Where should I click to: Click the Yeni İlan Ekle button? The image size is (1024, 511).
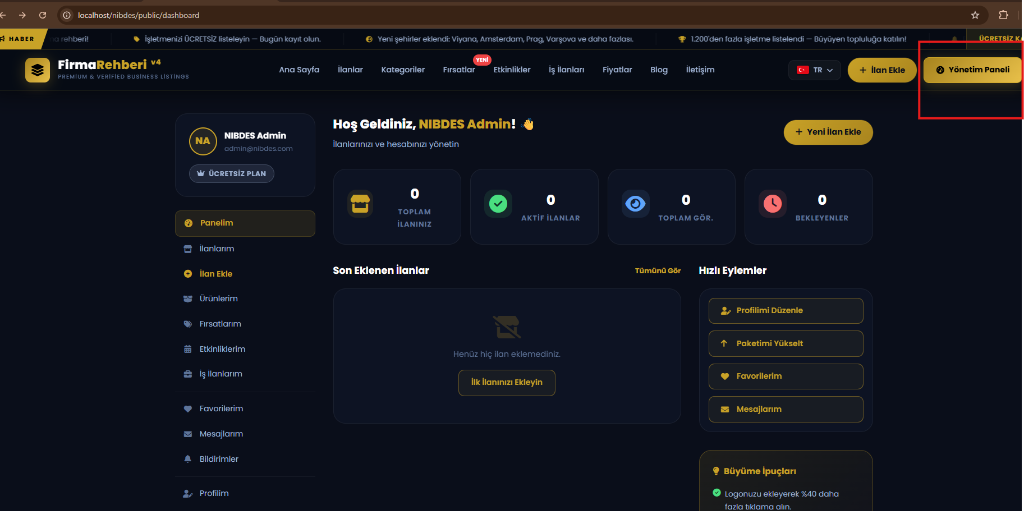[828, 132]
